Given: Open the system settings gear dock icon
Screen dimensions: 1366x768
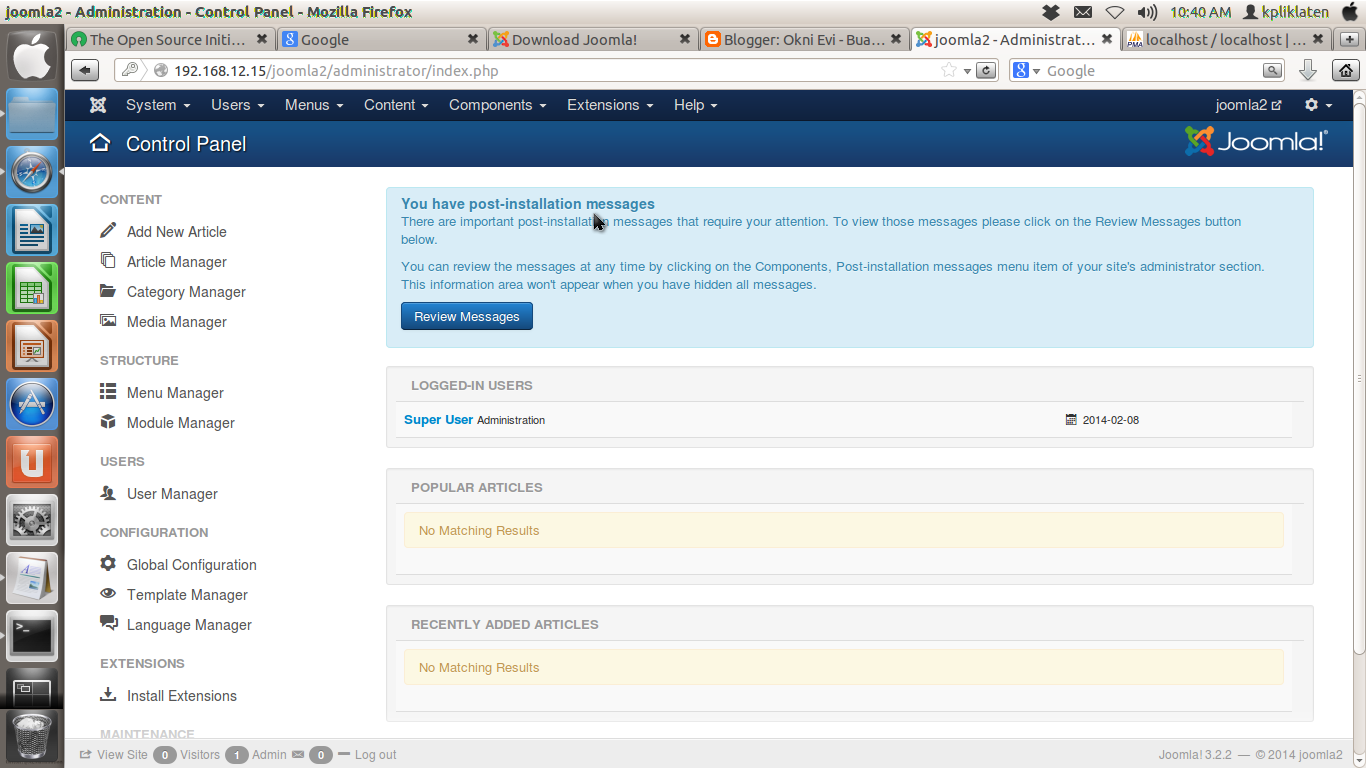Looking at the screenshot, I should click(x=32, y=520).
